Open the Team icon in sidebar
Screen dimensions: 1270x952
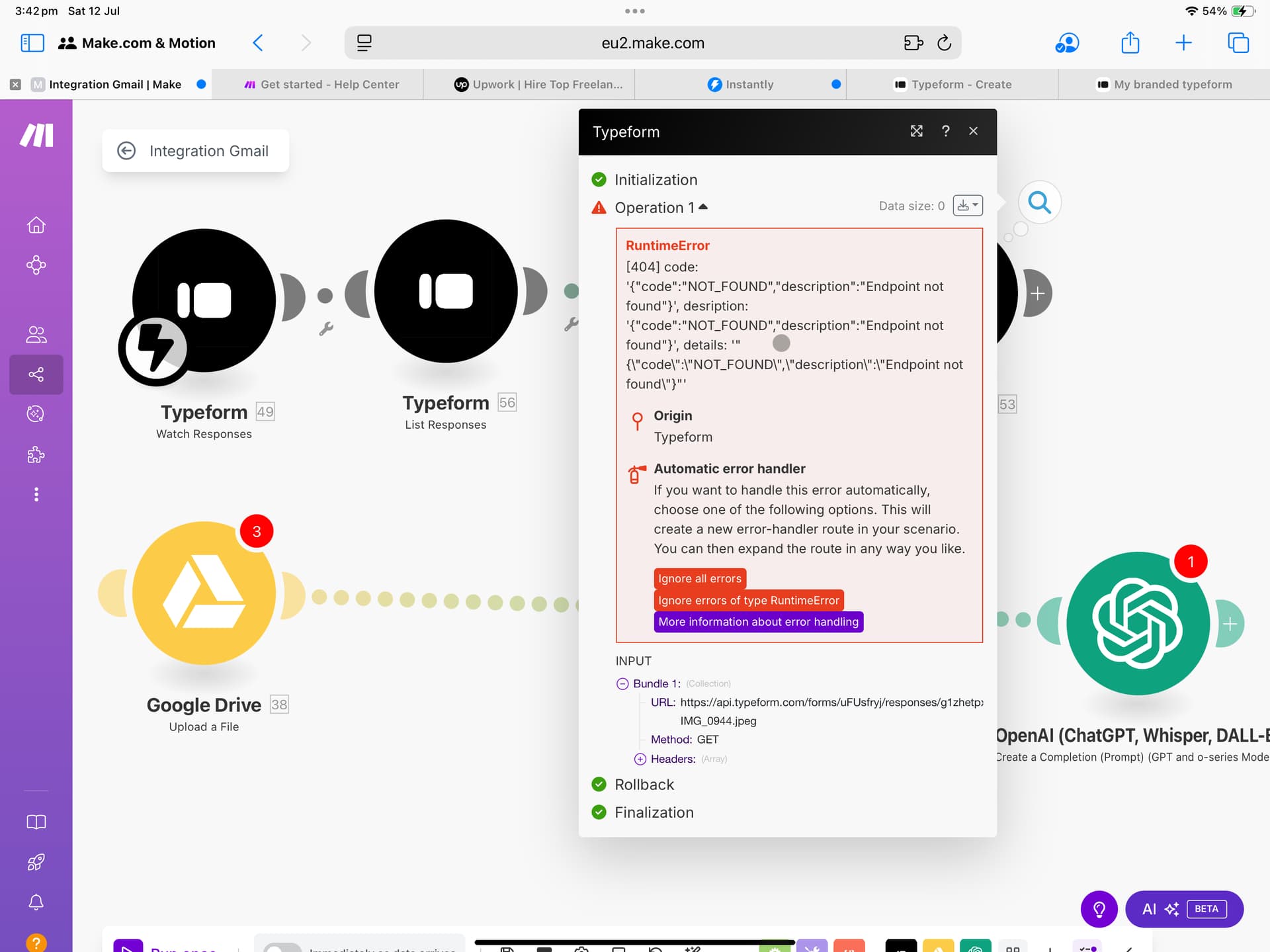coord(36,335)
